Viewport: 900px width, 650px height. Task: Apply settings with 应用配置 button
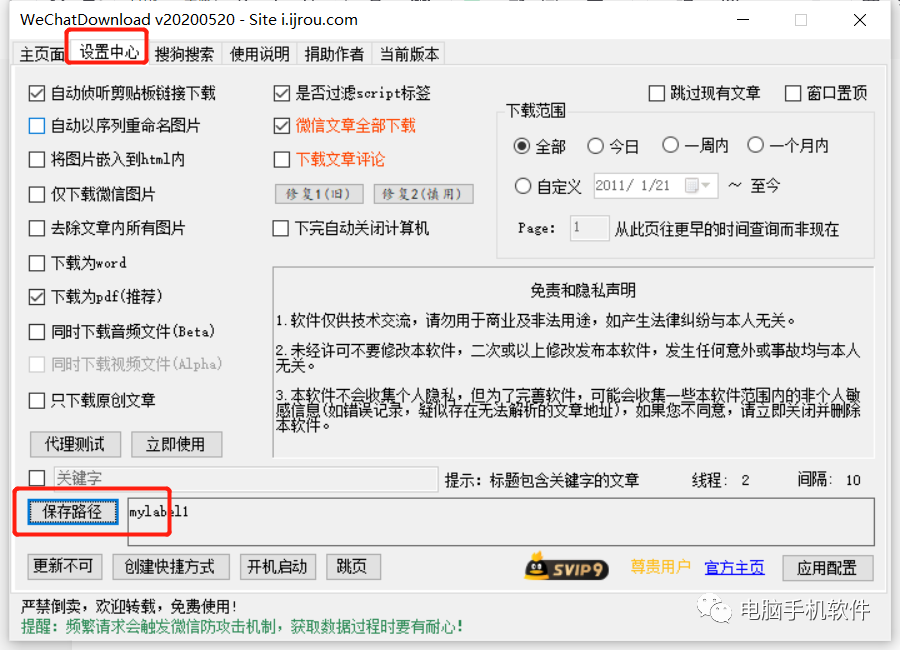click(x=828, y=568)
